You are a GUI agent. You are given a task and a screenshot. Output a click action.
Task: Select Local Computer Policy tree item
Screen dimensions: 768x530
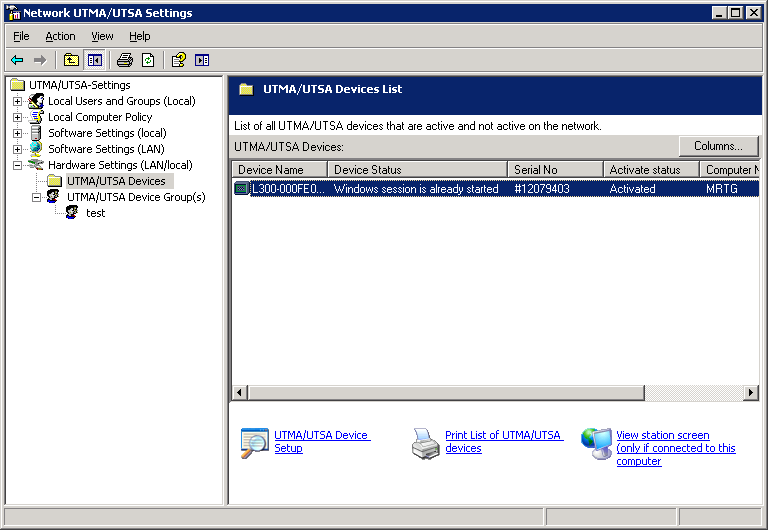click(100, 117)
